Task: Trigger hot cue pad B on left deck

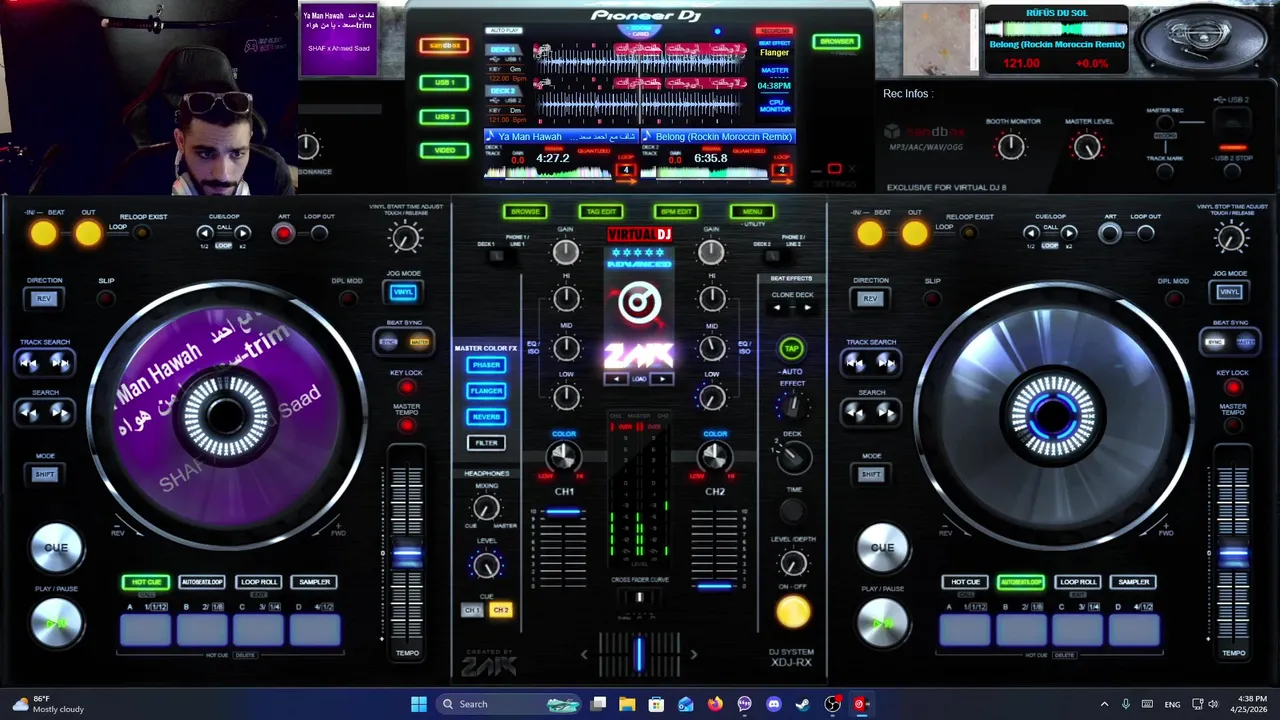Action: click(x=202, y=631)
